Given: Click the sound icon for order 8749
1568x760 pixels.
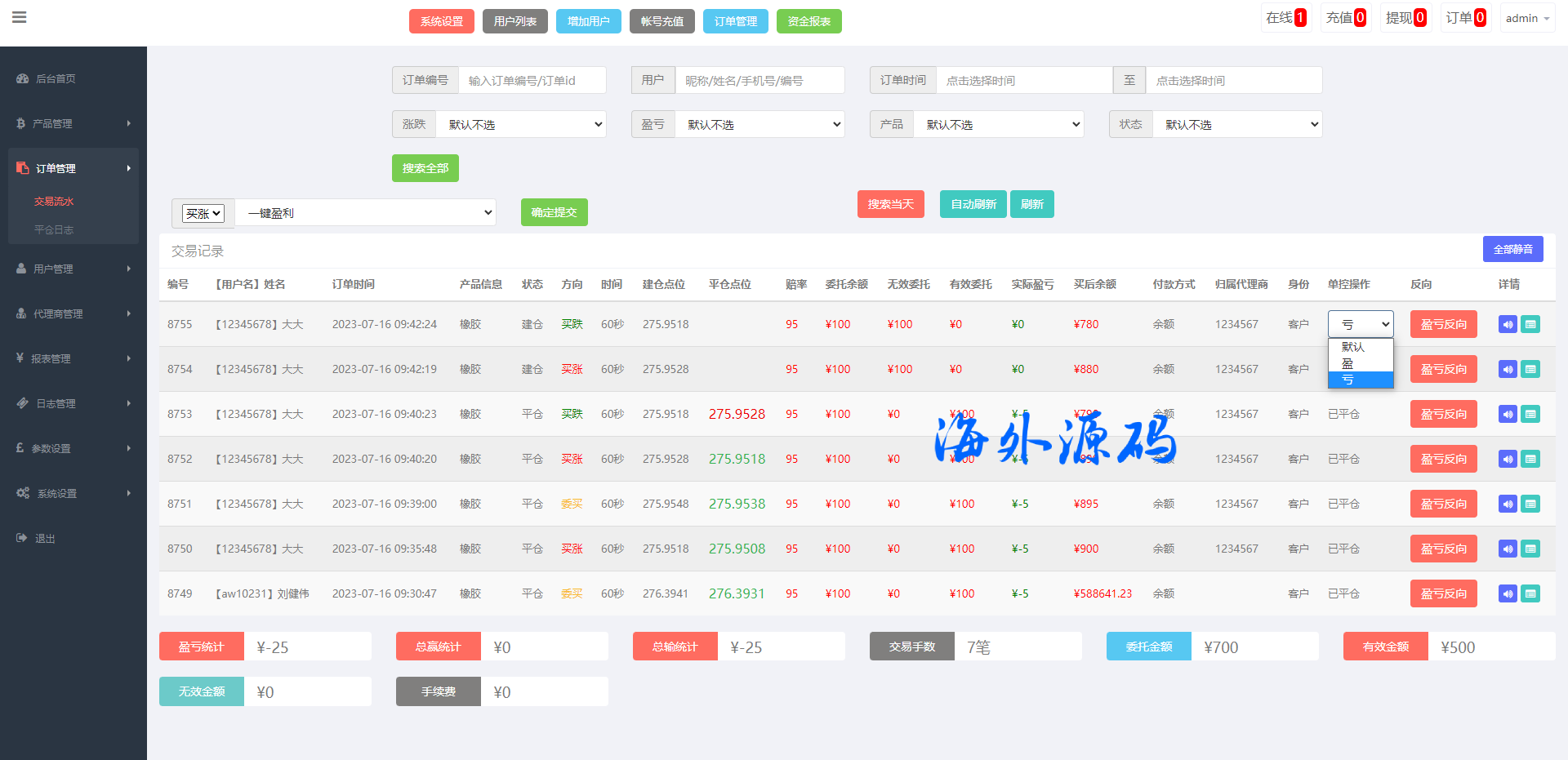Looking at the screenshot, I should tap(1508, 593).
